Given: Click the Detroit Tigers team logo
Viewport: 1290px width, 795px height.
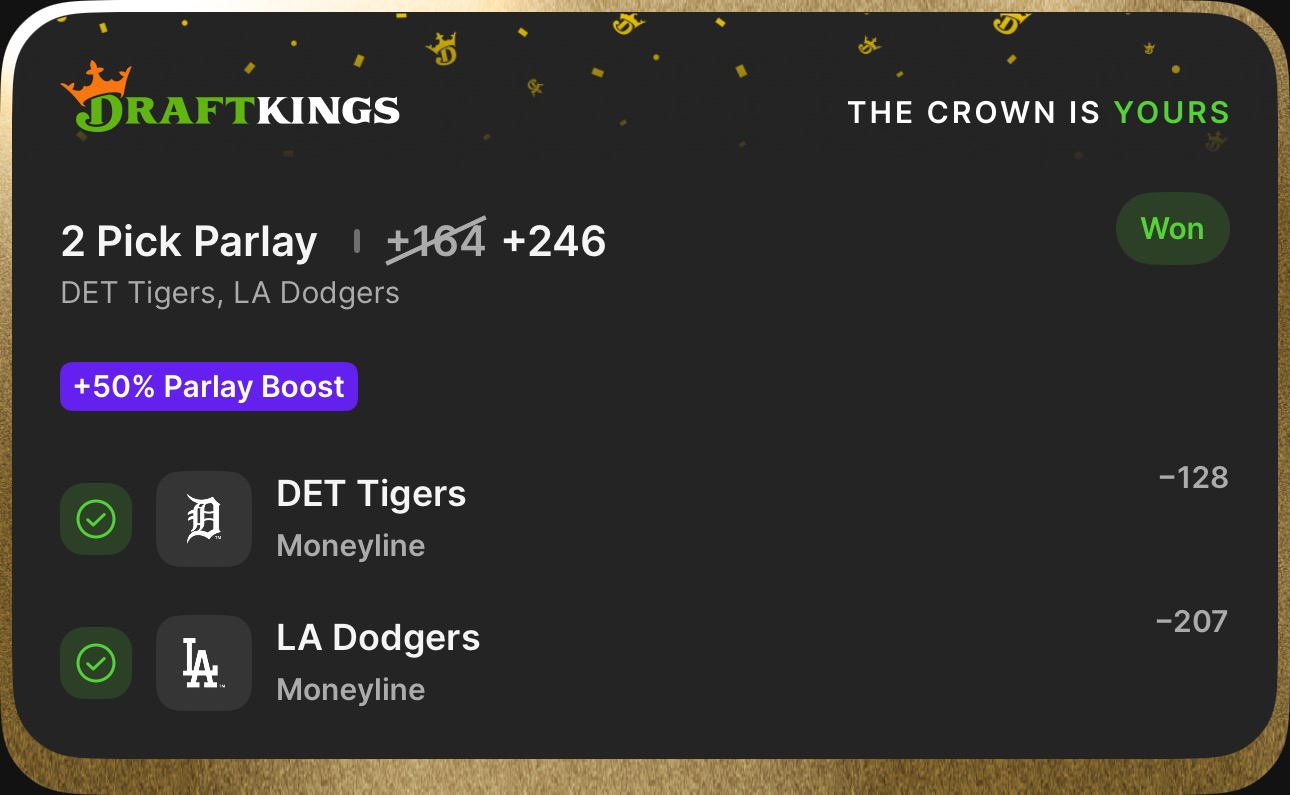Looking at the screenshot, I should 204,519.
